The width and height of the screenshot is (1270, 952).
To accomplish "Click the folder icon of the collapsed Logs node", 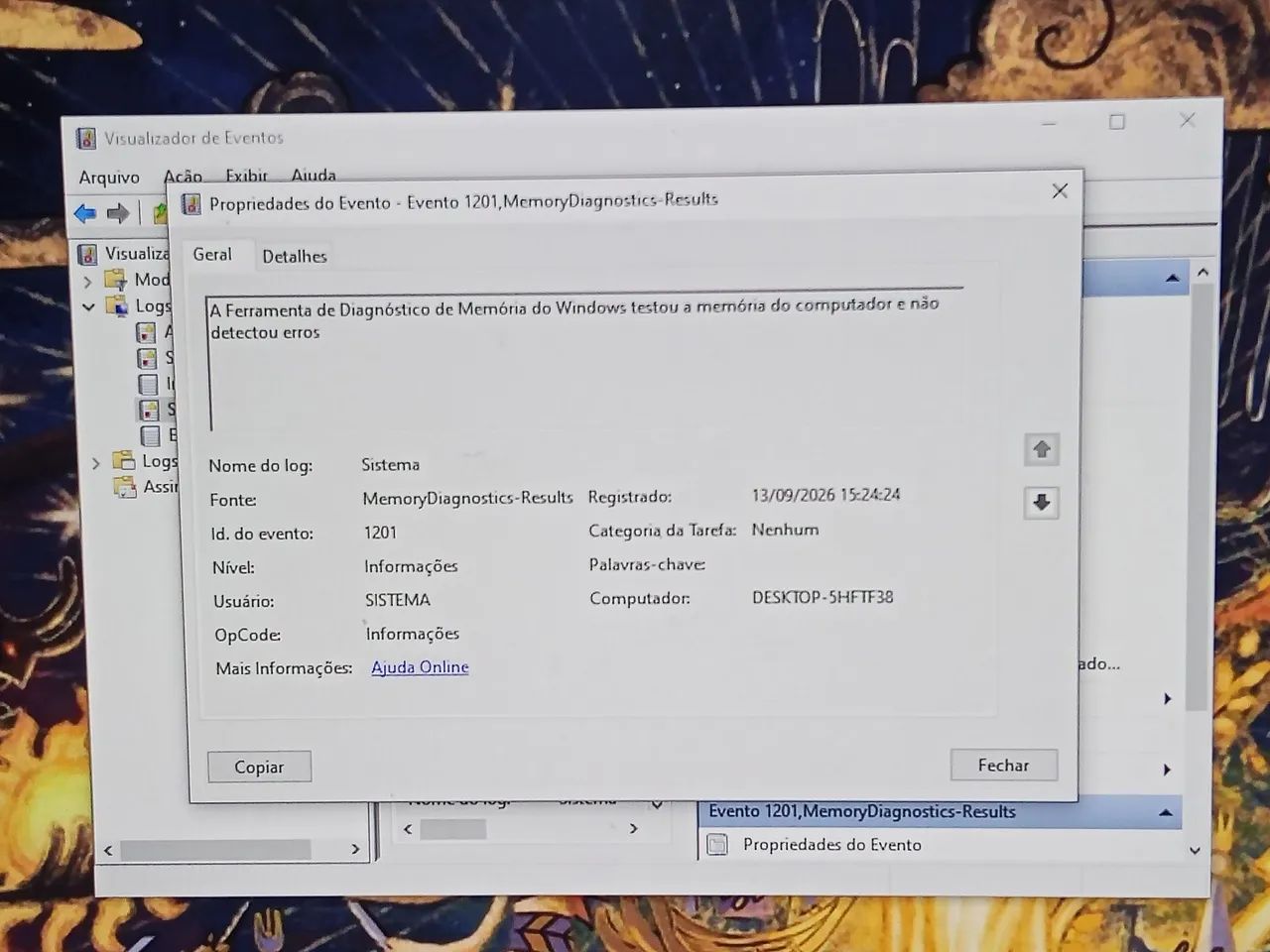I will click(124, 461).
